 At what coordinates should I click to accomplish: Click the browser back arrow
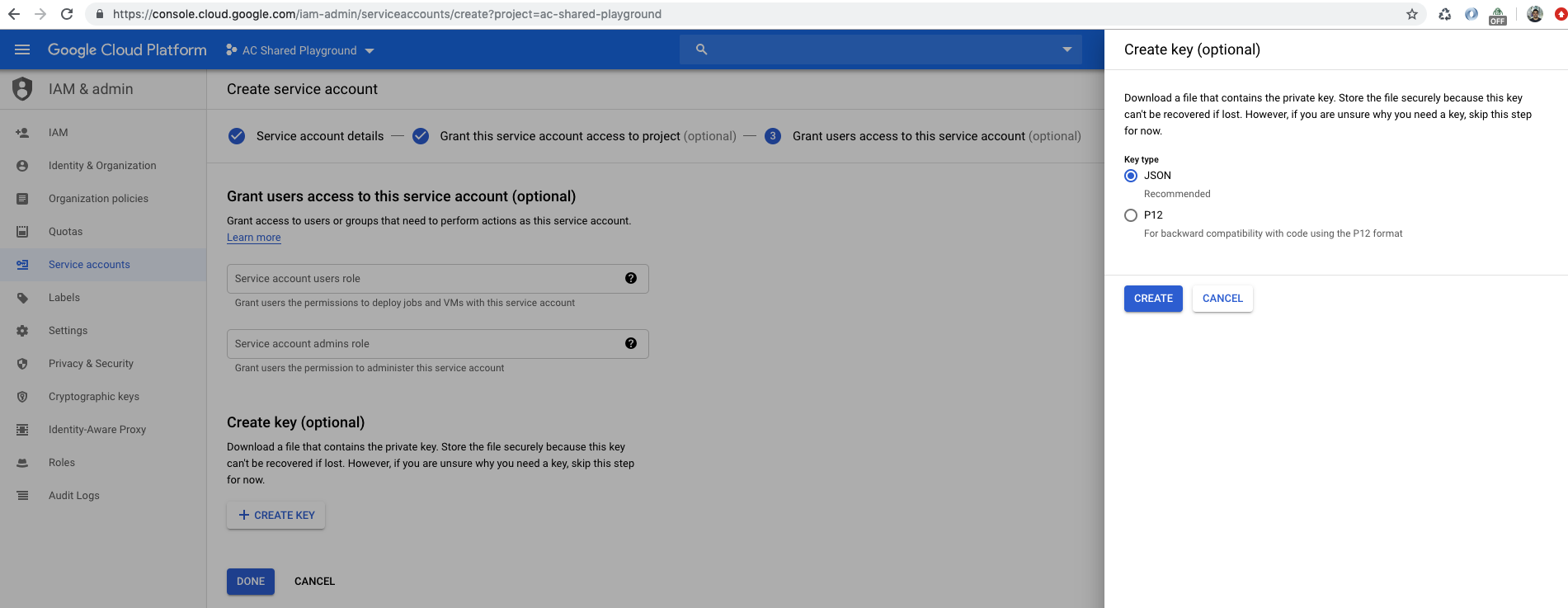coord(14,14)
